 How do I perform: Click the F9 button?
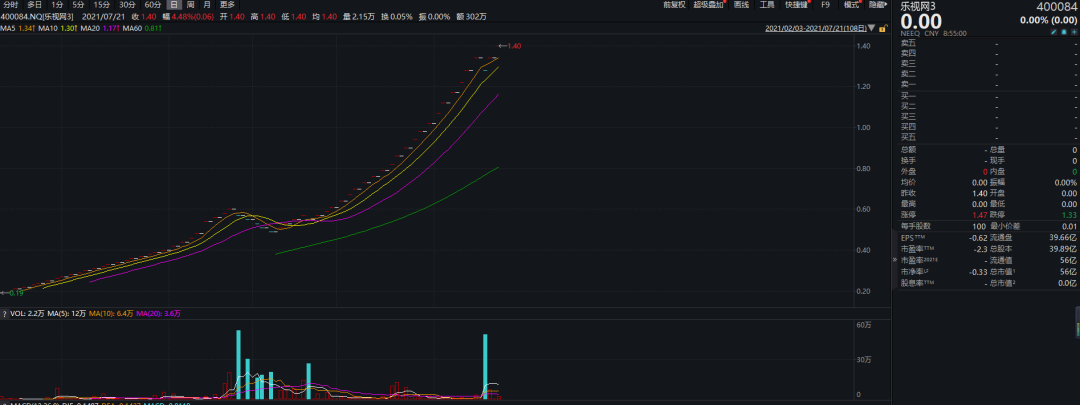click(826, 5)
